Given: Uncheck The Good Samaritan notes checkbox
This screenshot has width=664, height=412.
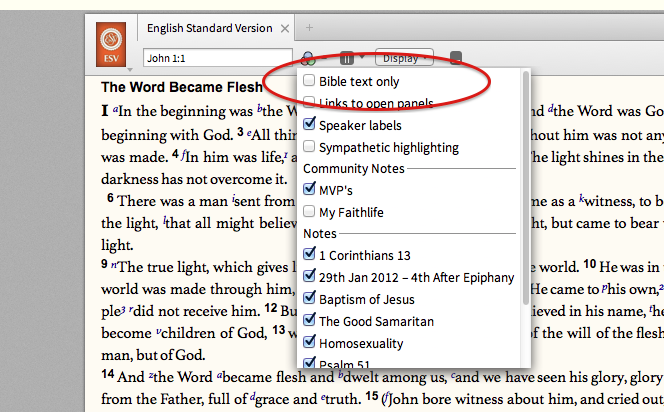Looking at the screenshot, I should (x=309, y=320).
